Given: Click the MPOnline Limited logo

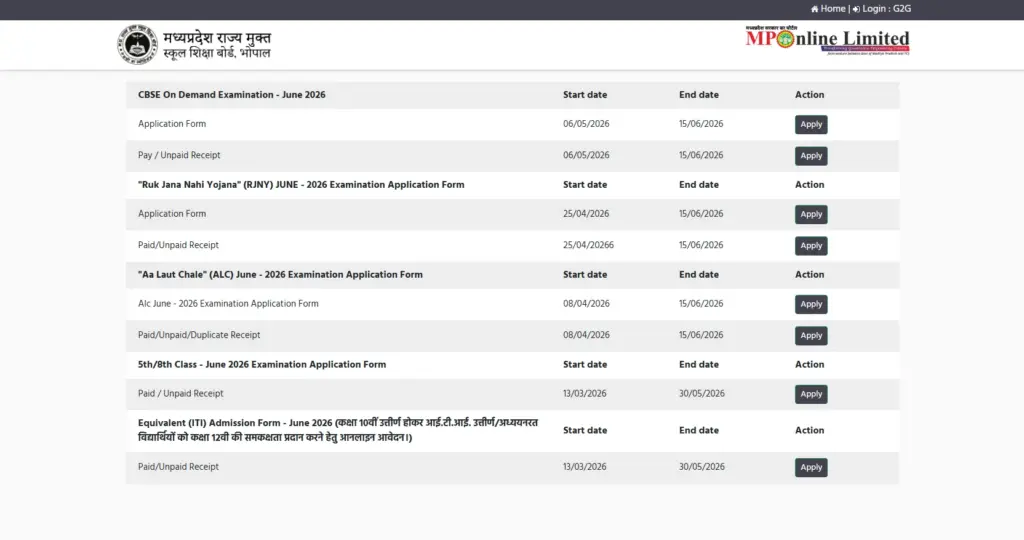Looking at the screenshot, I should pyautogui.click(x=827, y=40).
